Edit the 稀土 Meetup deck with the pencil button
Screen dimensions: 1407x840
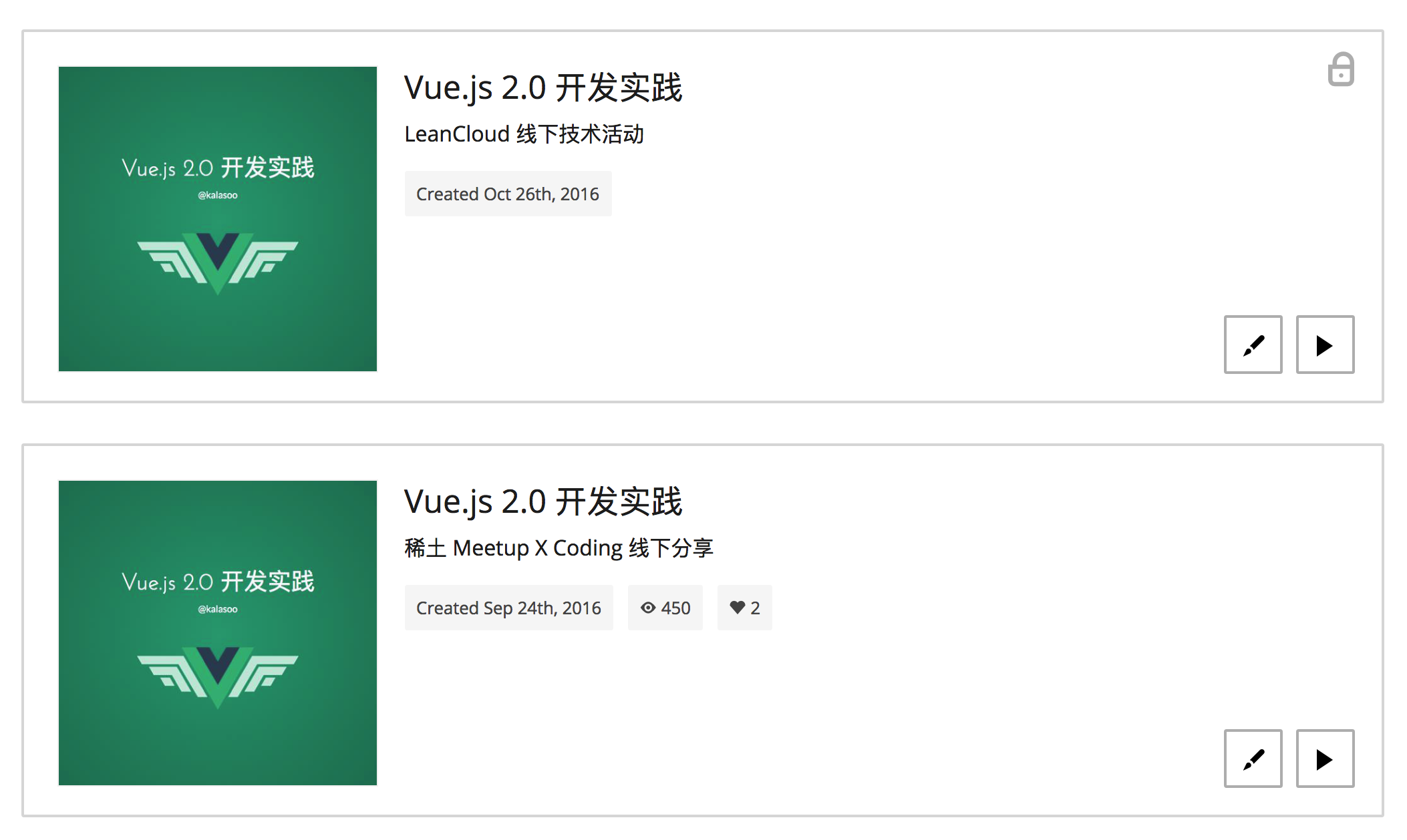(1253, 759)
